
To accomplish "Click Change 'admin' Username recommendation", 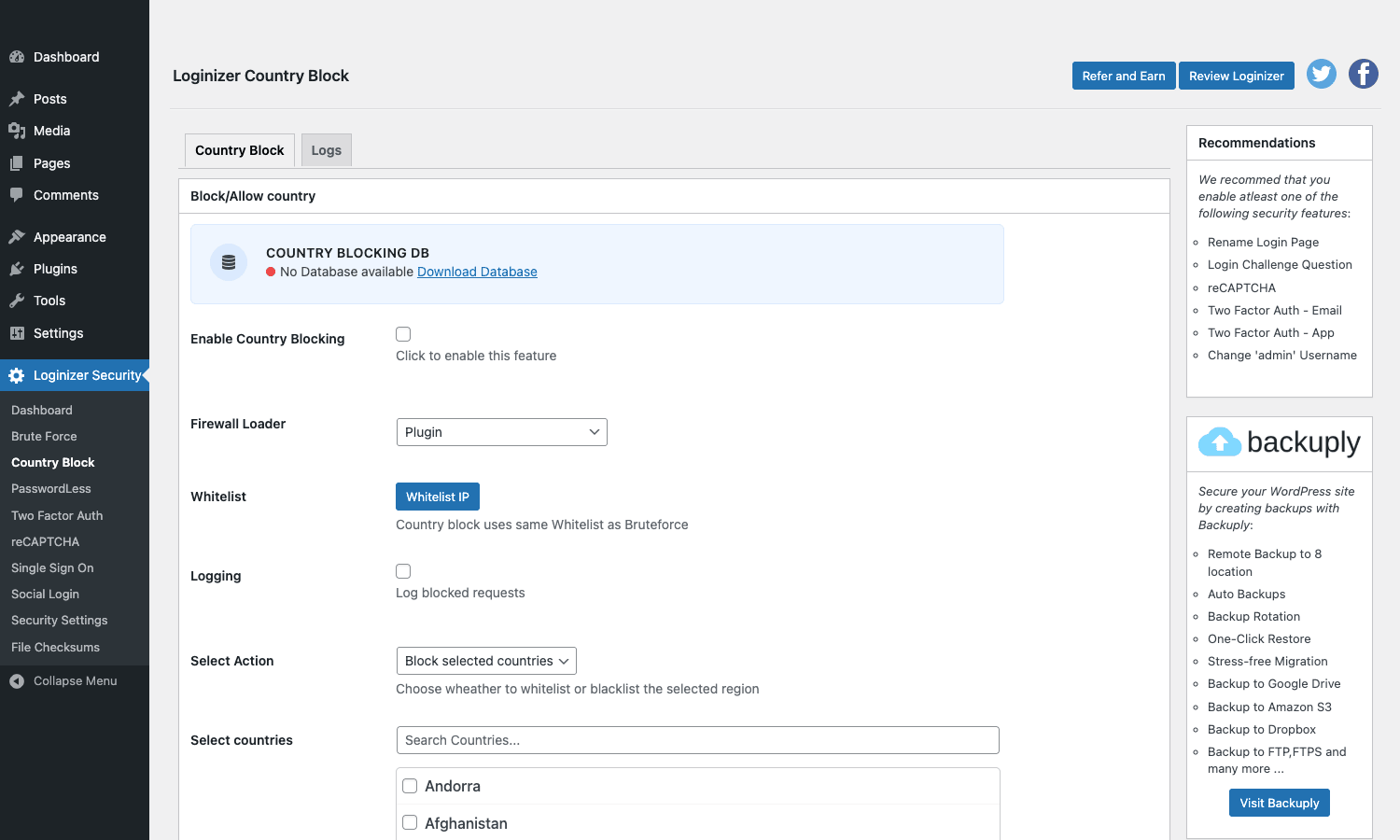I will click(1282, 355).
